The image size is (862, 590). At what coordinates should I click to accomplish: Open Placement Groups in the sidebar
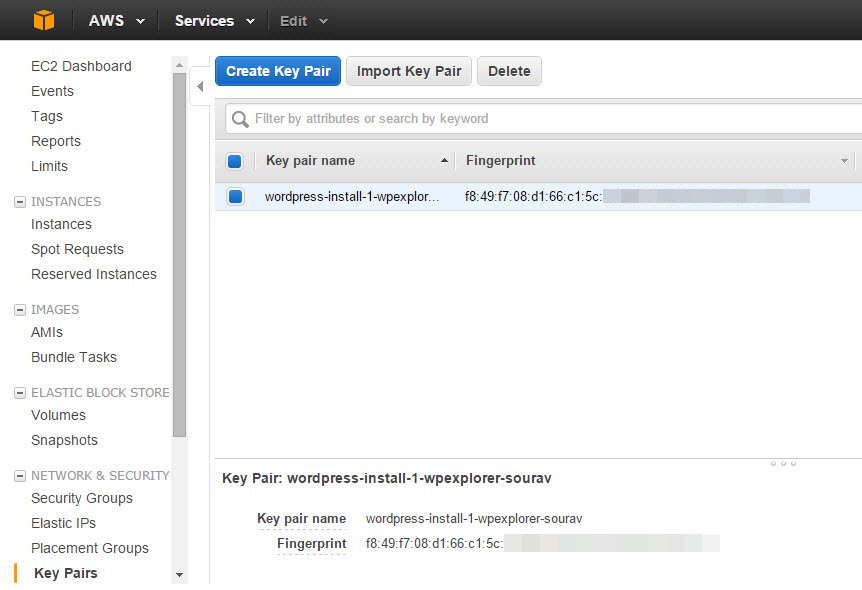tap(90, 548)
